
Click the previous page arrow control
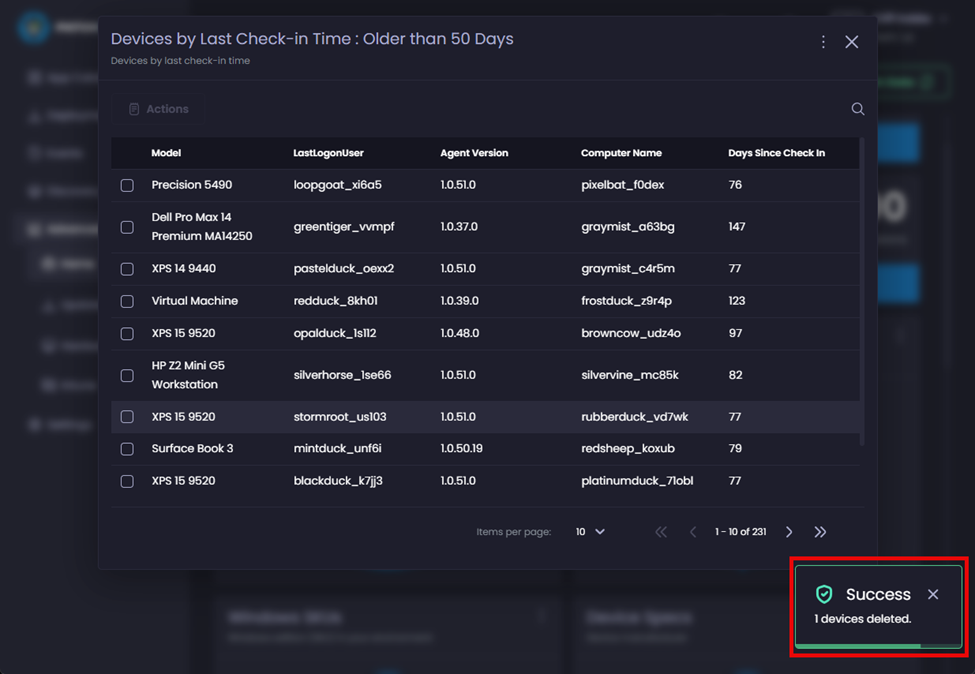click(693, 531)
